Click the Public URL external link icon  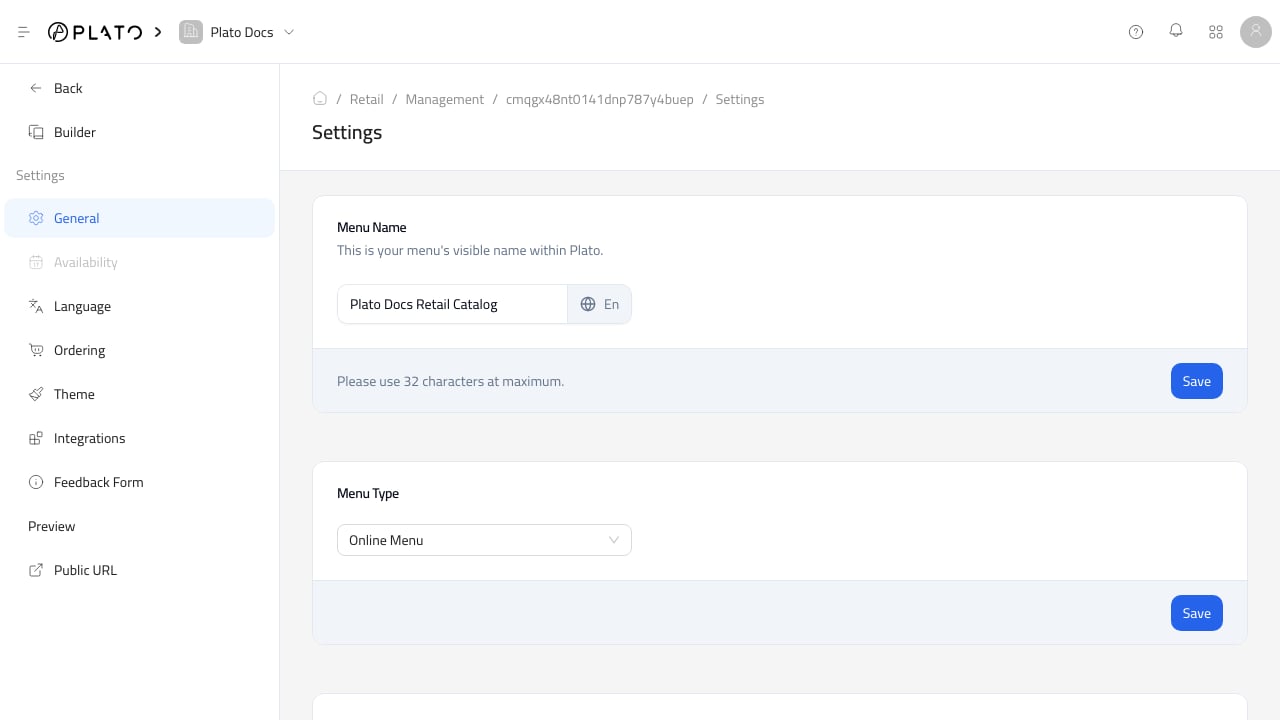click(x=36, y=570)
